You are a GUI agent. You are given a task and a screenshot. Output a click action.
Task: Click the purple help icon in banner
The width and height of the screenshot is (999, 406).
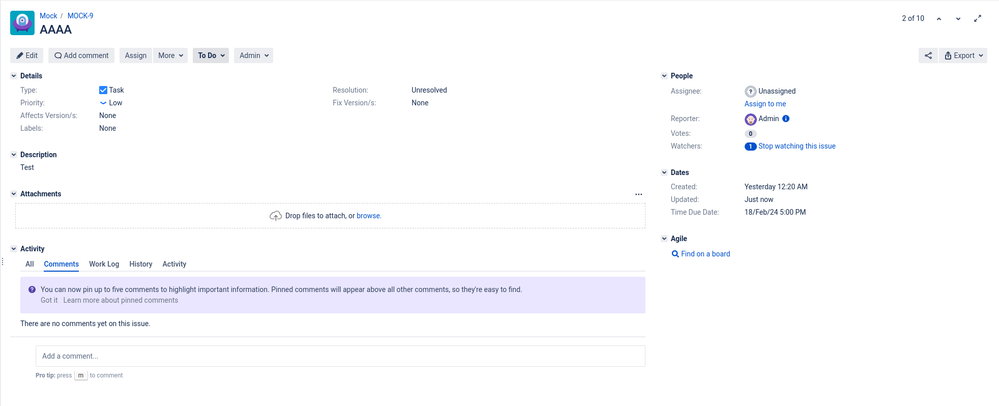tap(32, 289)
